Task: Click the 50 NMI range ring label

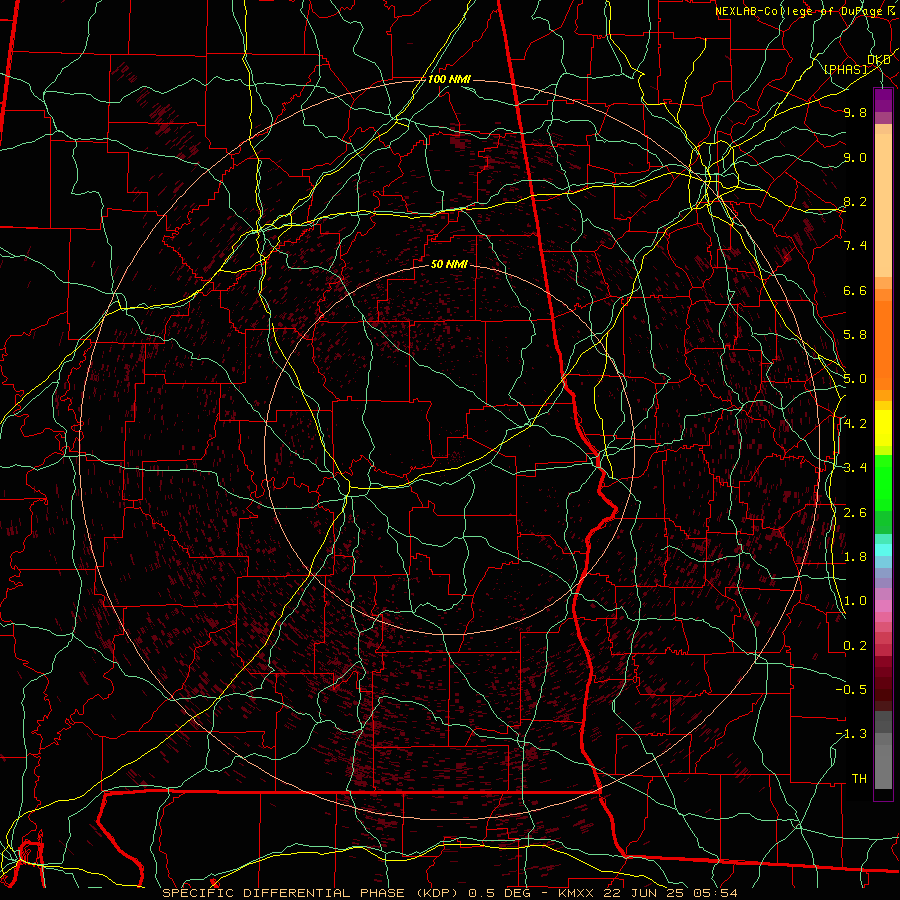Action: pos(449,264)
